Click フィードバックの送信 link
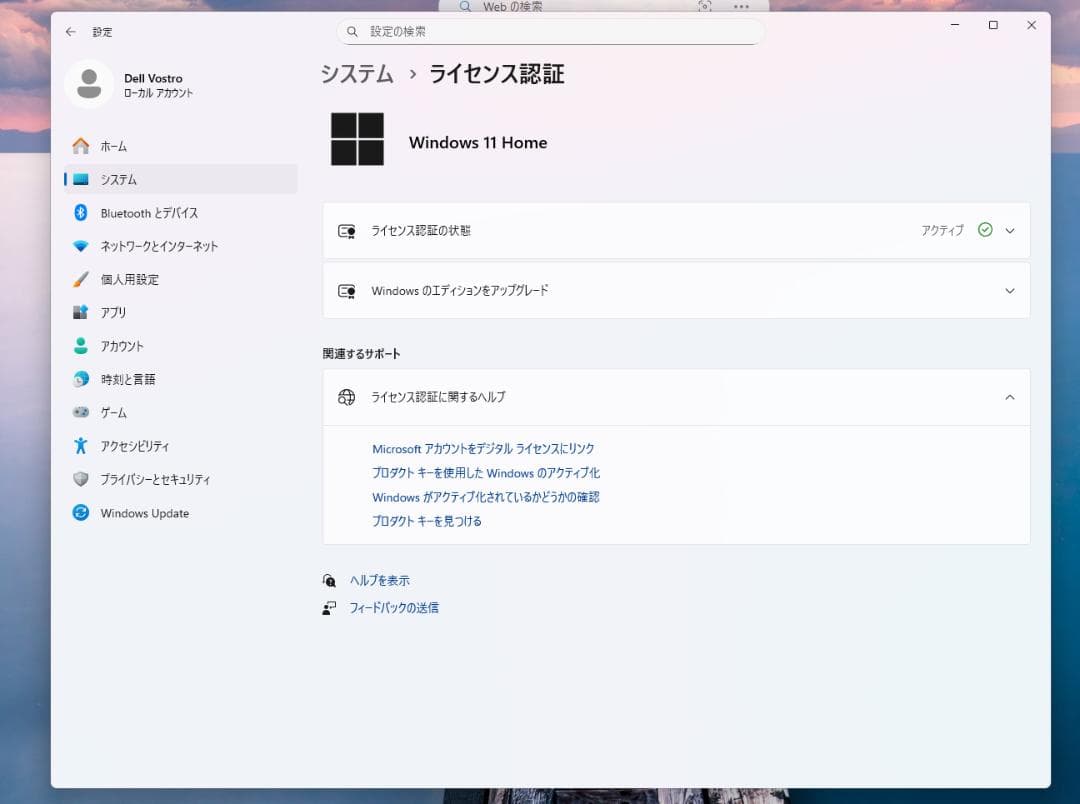The height and width of the screenshot is (804, 1080). [x=394, y=607]
